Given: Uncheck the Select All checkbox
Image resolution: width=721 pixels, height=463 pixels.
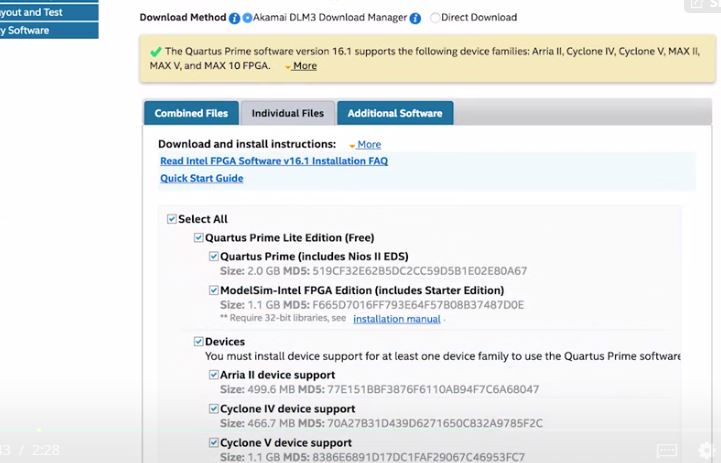Looking at the screenshot, I should (172, 219).
